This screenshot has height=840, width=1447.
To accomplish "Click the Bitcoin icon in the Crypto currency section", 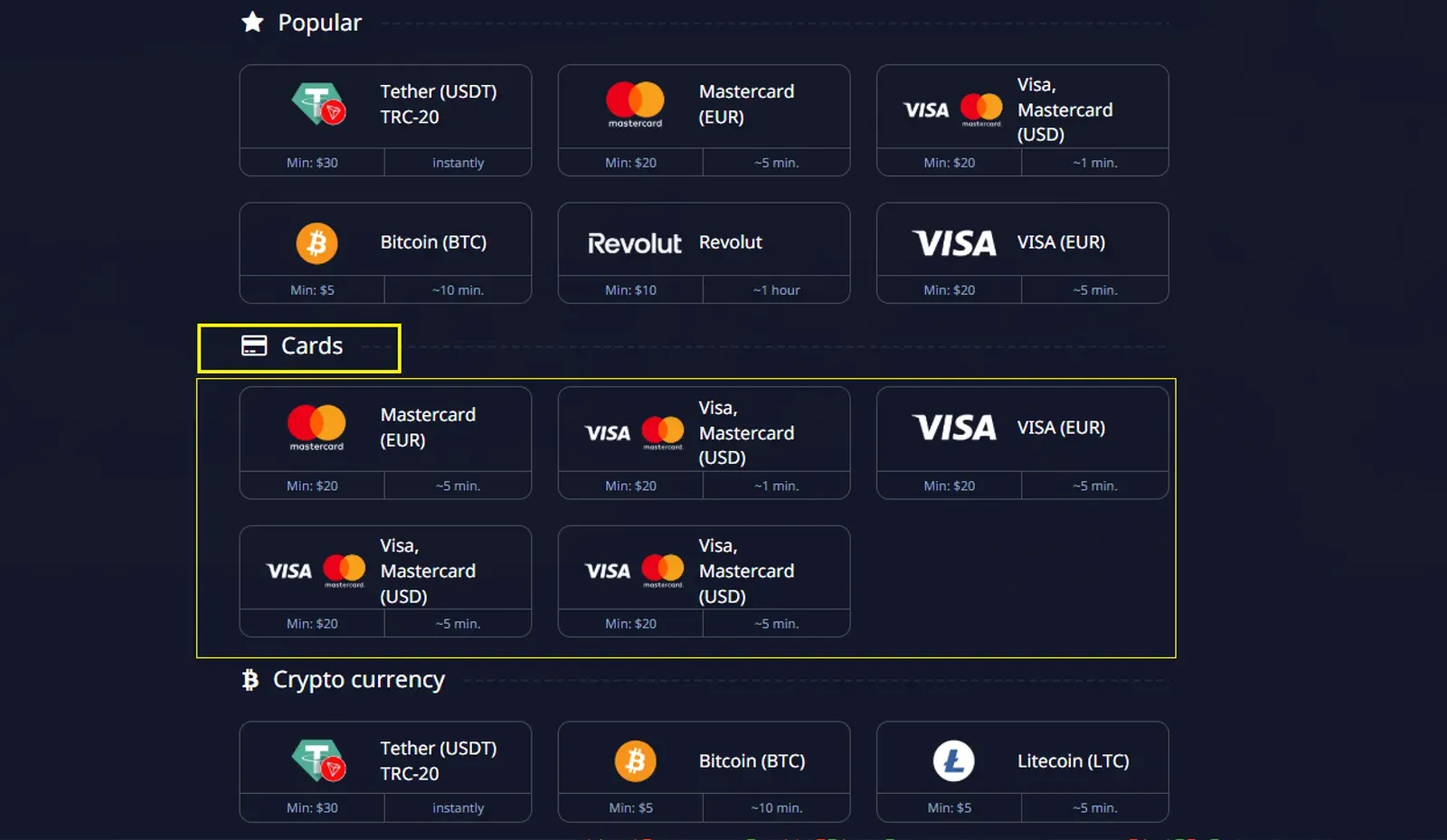I will 635,761.
